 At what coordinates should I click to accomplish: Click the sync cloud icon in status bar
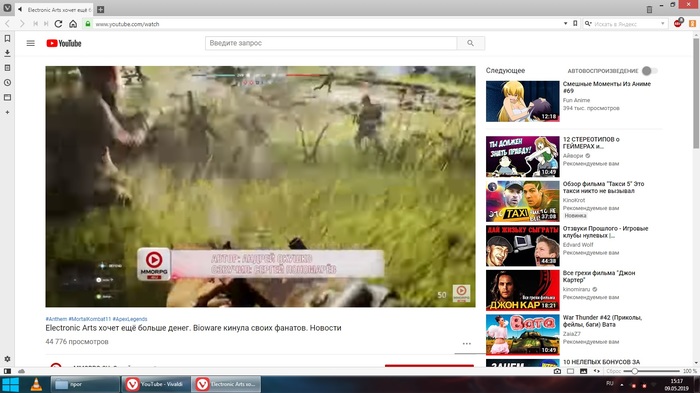(21, 371)
